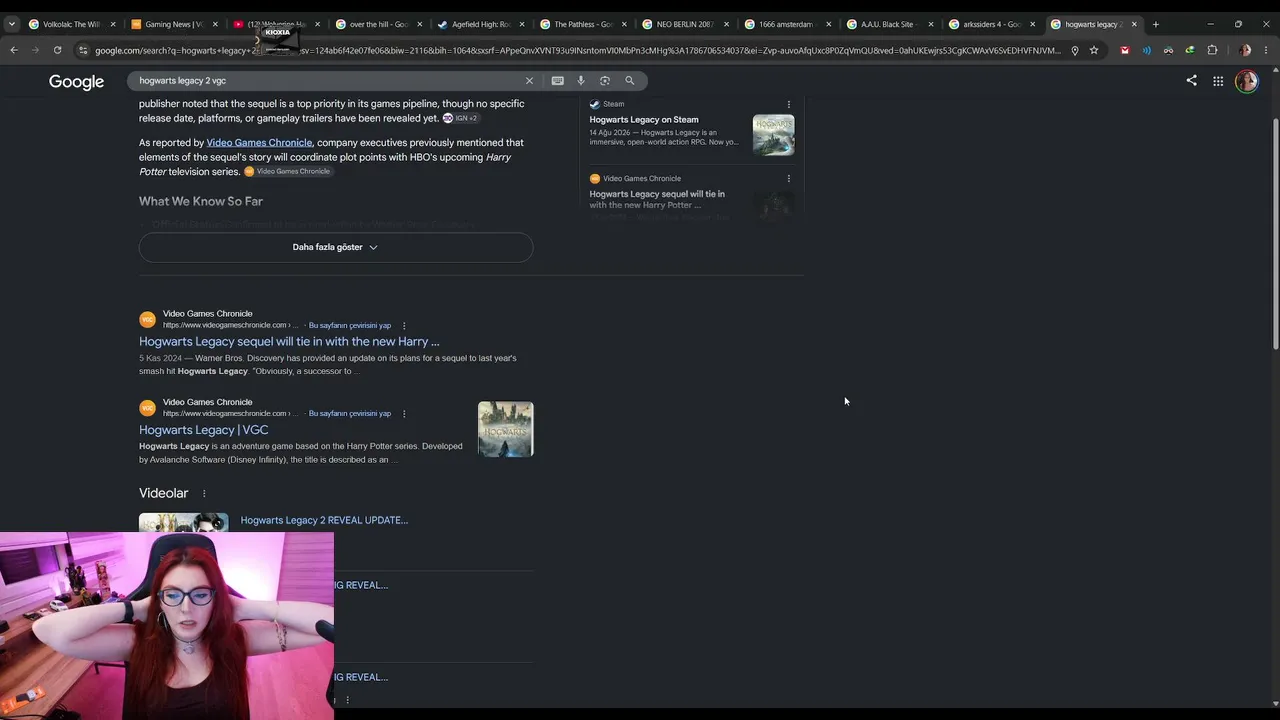1280x720 pixels.
Task: Click the 'What We Know So Far' heading
Action: [201, 202]
